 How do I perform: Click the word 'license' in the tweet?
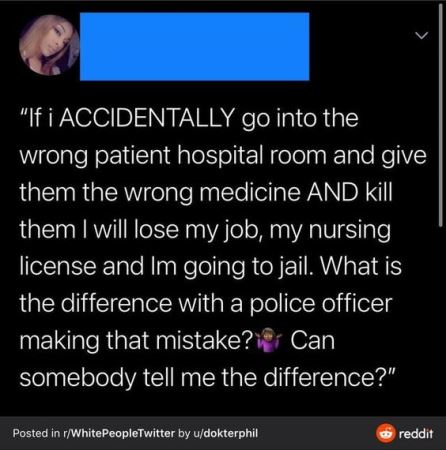click(x=58, y=267)
